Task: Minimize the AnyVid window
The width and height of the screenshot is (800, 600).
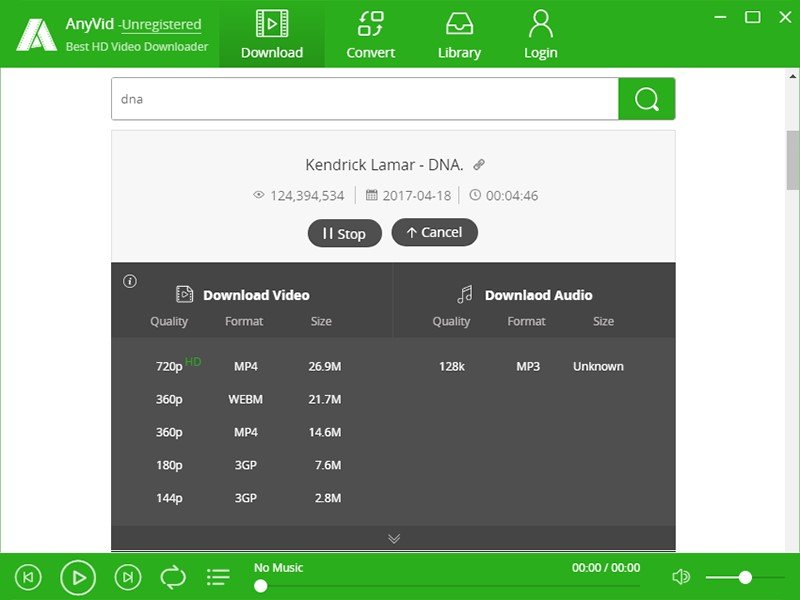Action: 720,17
